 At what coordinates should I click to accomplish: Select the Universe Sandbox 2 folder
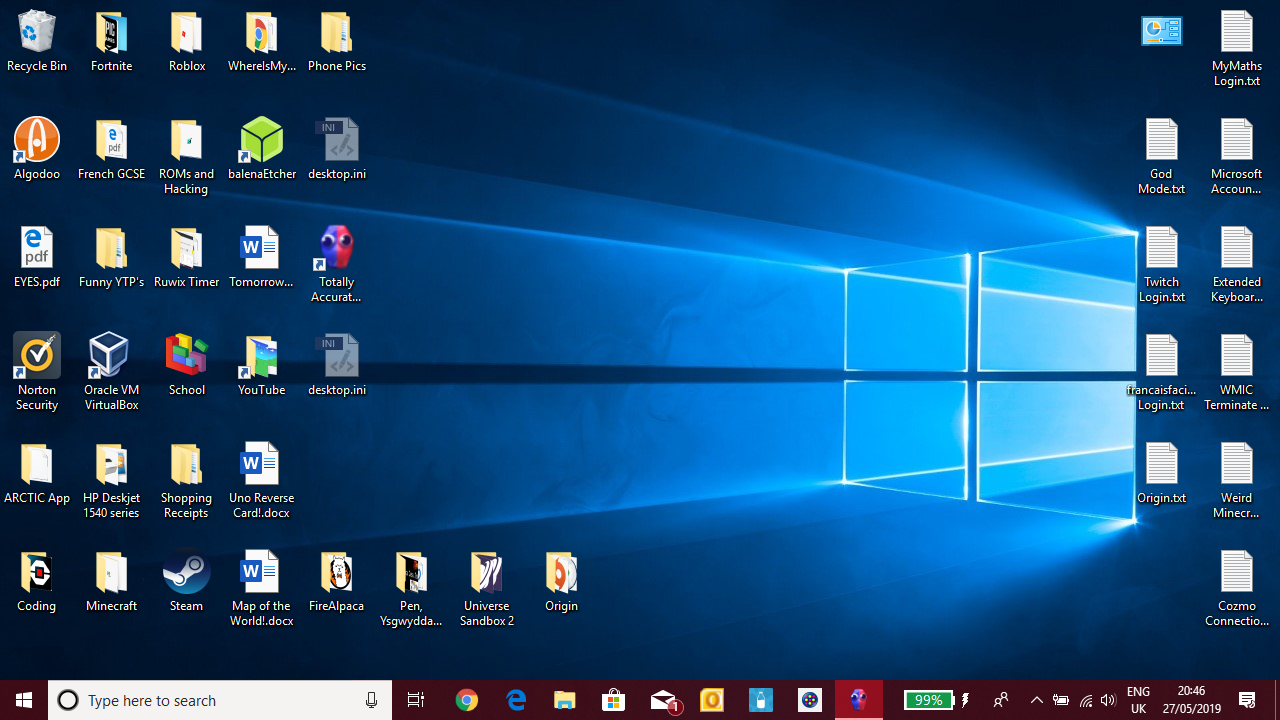[x=487, y=589]
